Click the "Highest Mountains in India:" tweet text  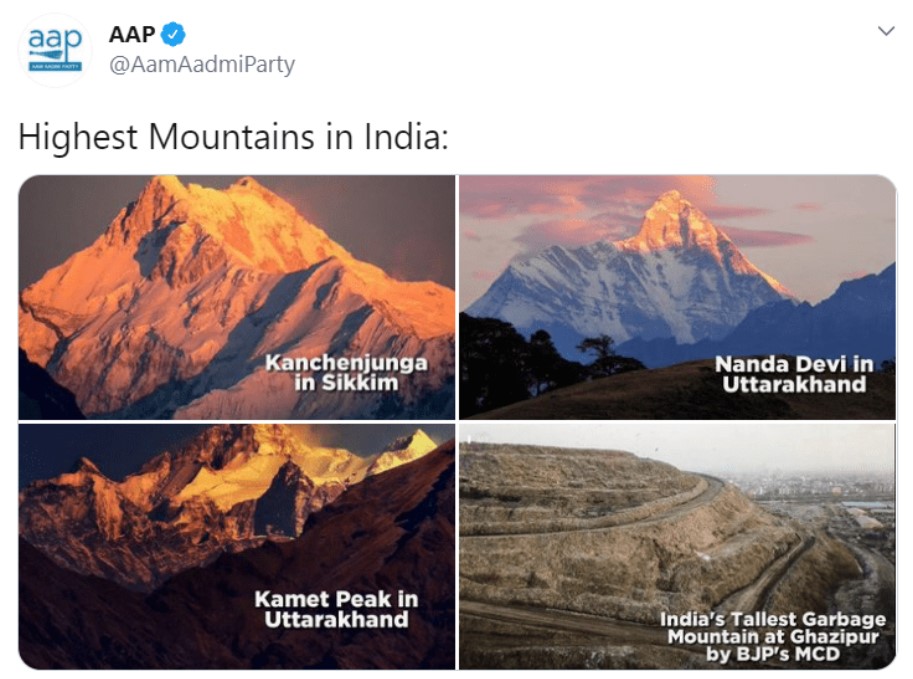[x=233, y=136]
